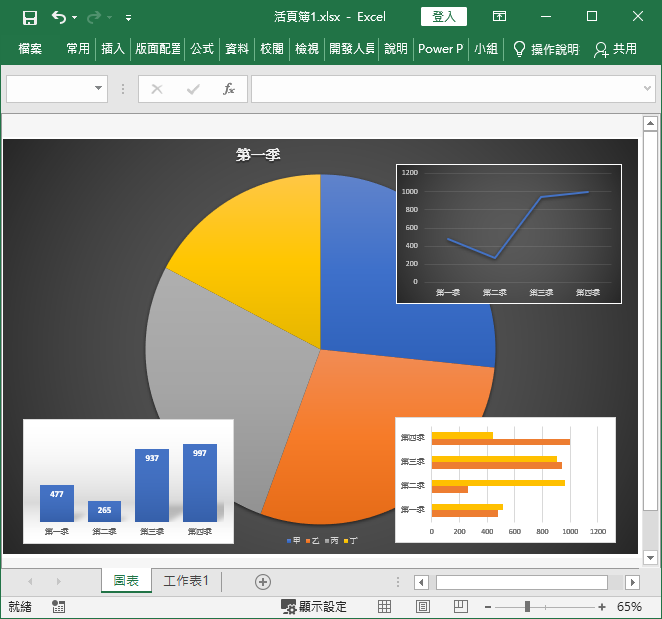Screen dimensions: 662x619
Task: Open the 版面配置 ribbon tab
Action: (x=158, y=49)
